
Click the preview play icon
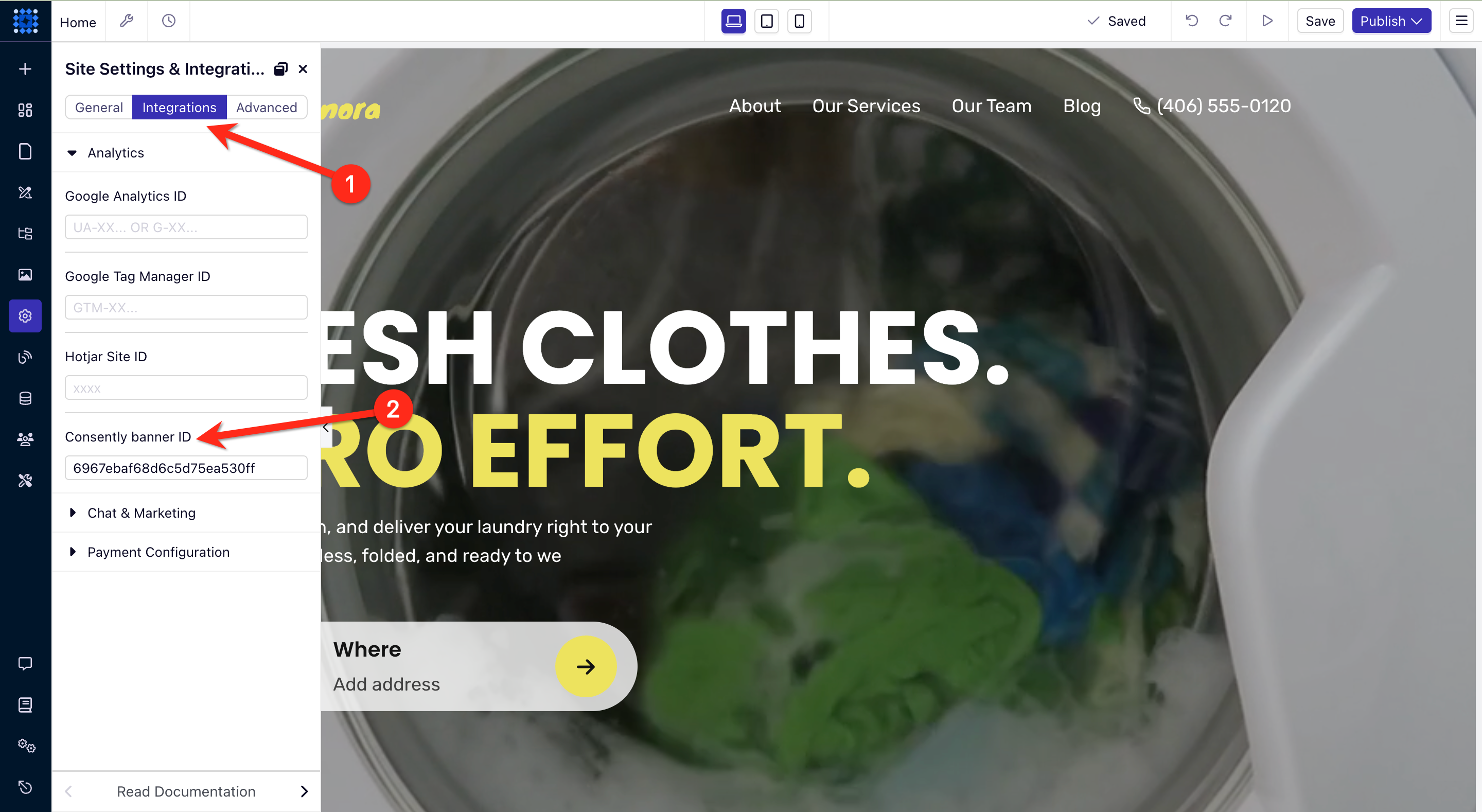(1267, 21)
